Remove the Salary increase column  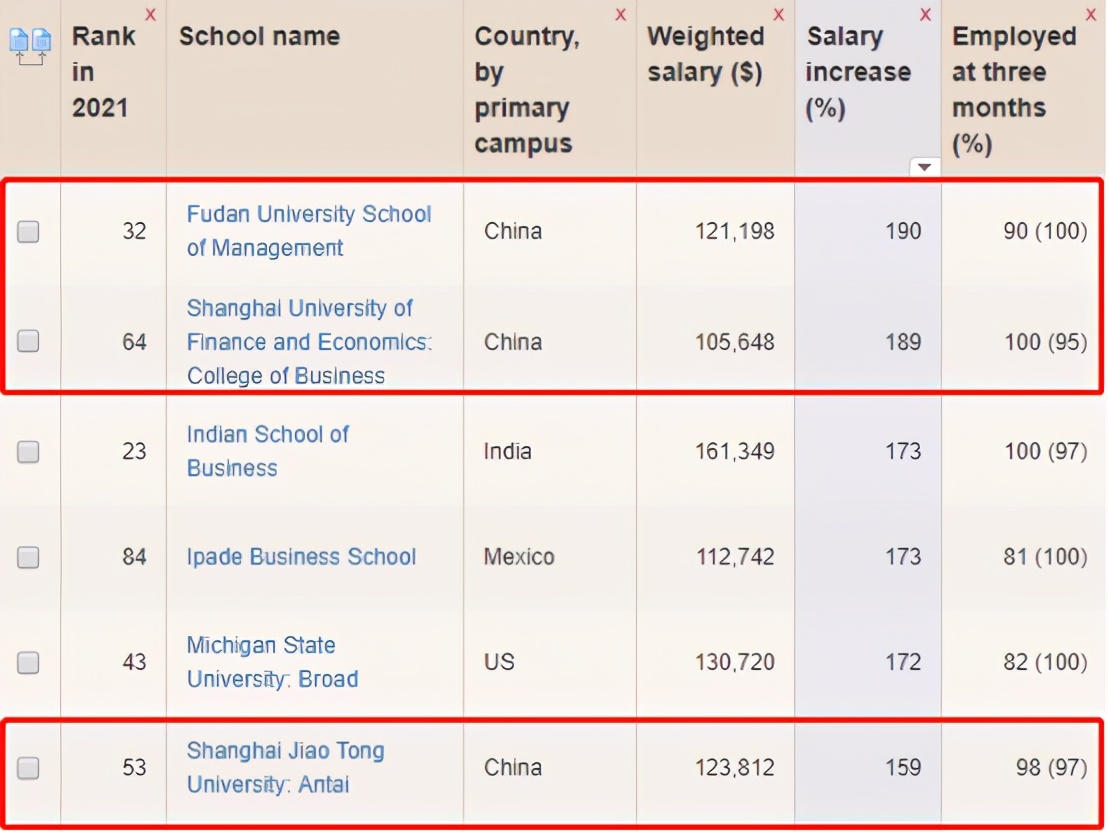click(925, 14)
